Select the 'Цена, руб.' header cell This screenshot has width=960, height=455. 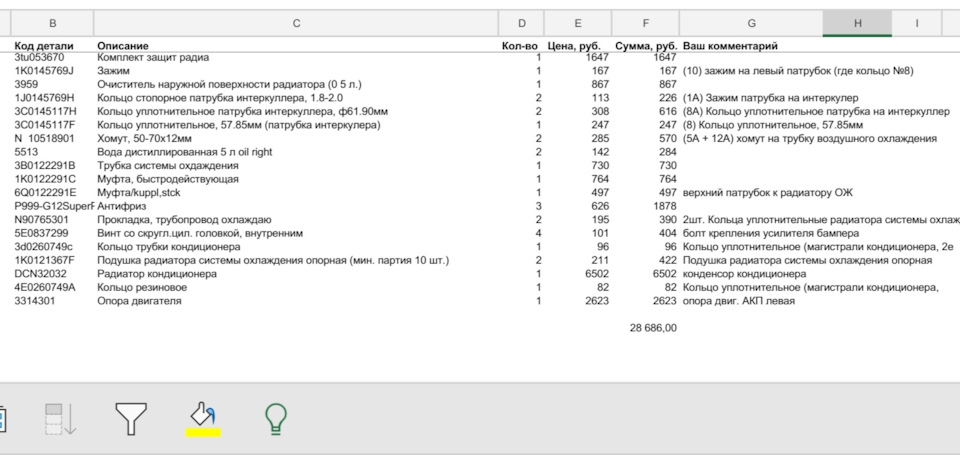(574, 46)
